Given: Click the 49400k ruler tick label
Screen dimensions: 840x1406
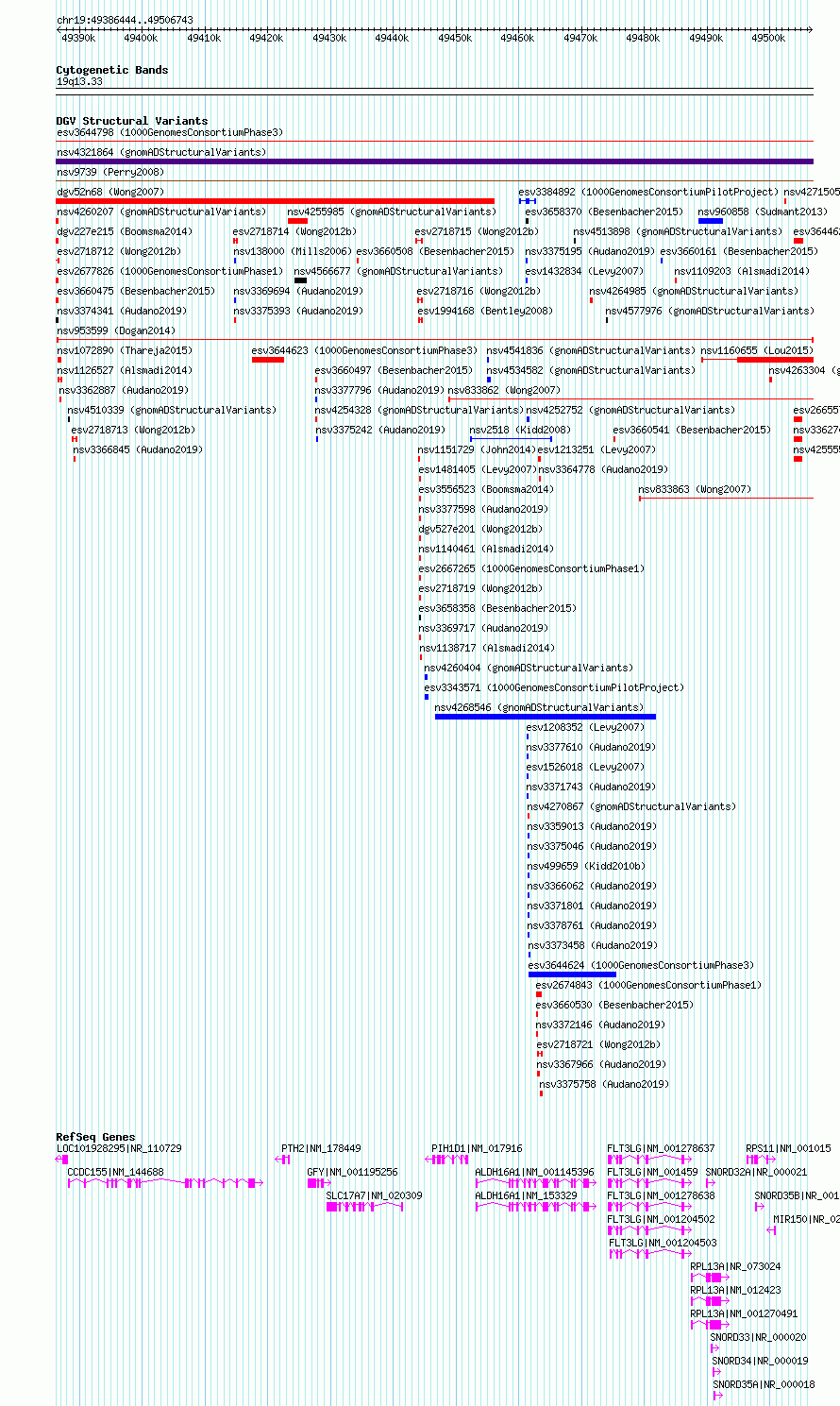Looking at the screenshot, I should click(141, 38).
